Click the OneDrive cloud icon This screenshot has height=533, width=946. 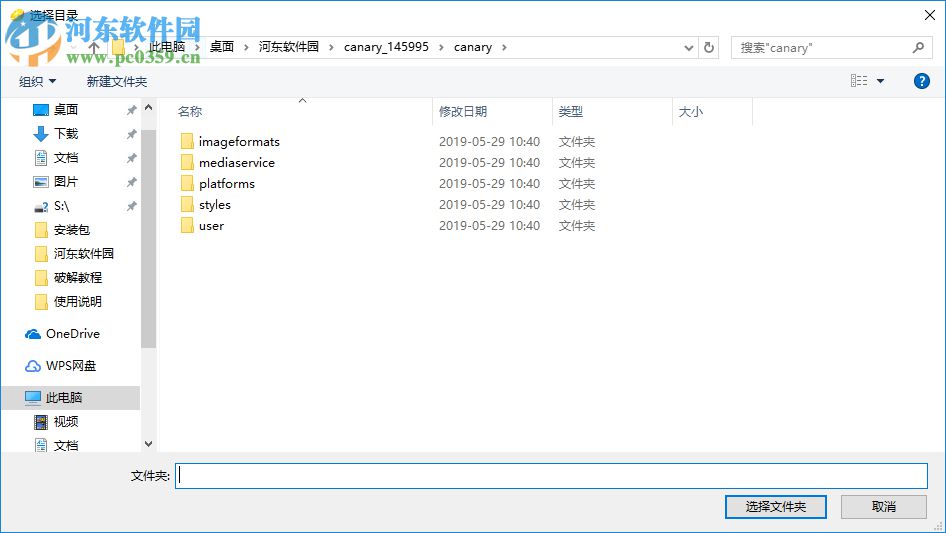tap(33, 334)
